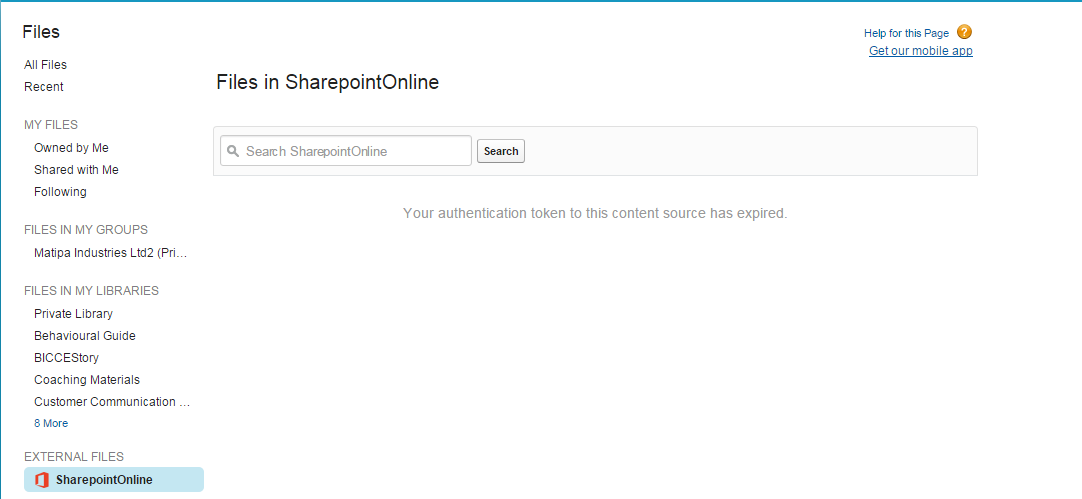Screen dimensions: 1082x499
Task: Open Customer Communication library
Action: point(112,402)
